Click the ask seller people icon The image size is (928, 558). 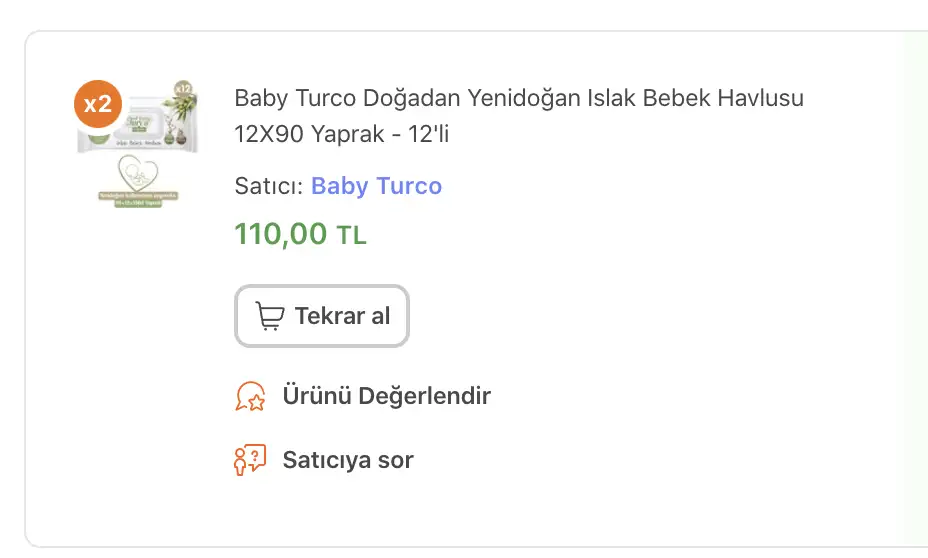click(249, 460)
